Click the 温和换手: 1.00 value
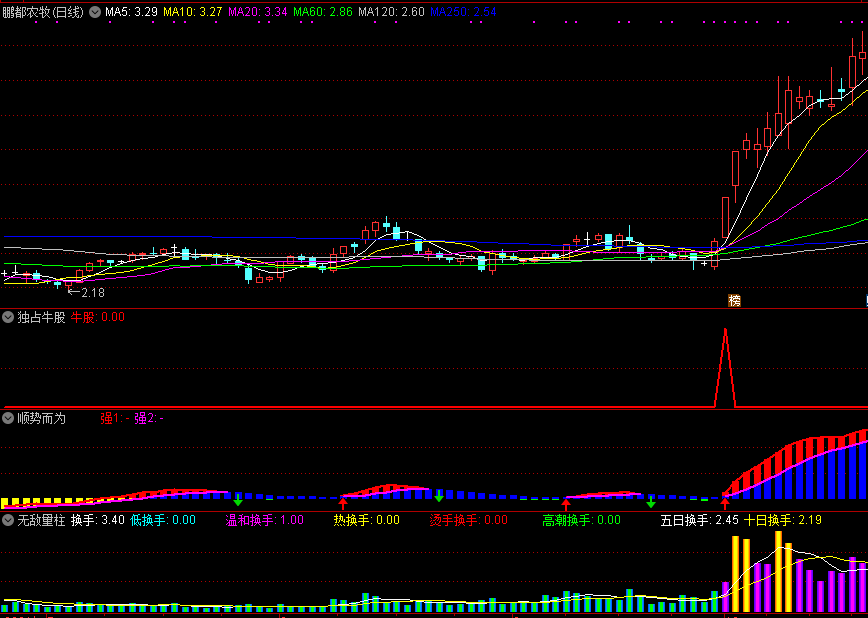868x618 pixels. click(x=265, y=521)
